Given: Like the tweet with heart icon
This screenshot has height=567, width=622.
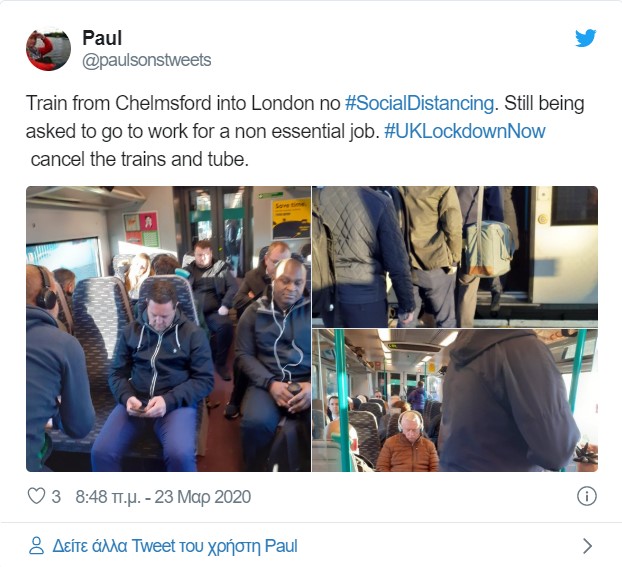Looking at the screenshot, I should pos(36,496).
